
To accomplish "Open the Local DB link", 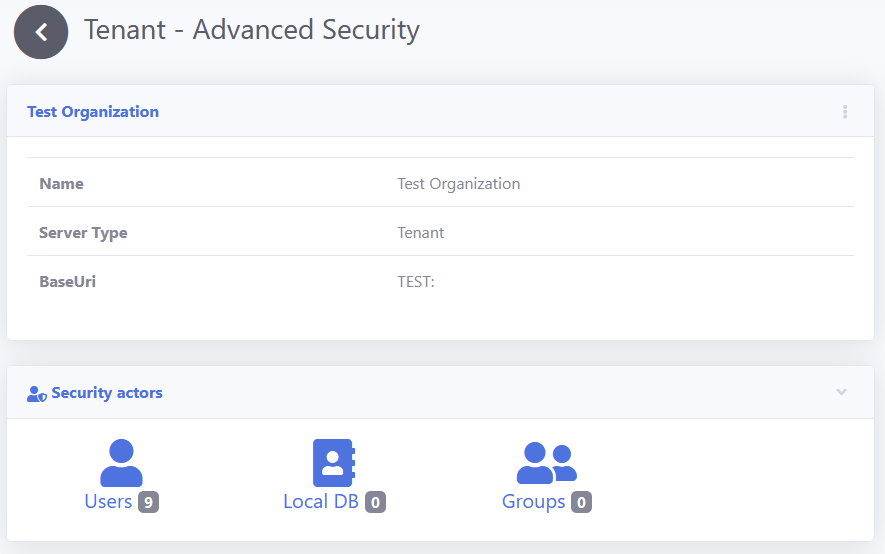I will coord(321,502).
